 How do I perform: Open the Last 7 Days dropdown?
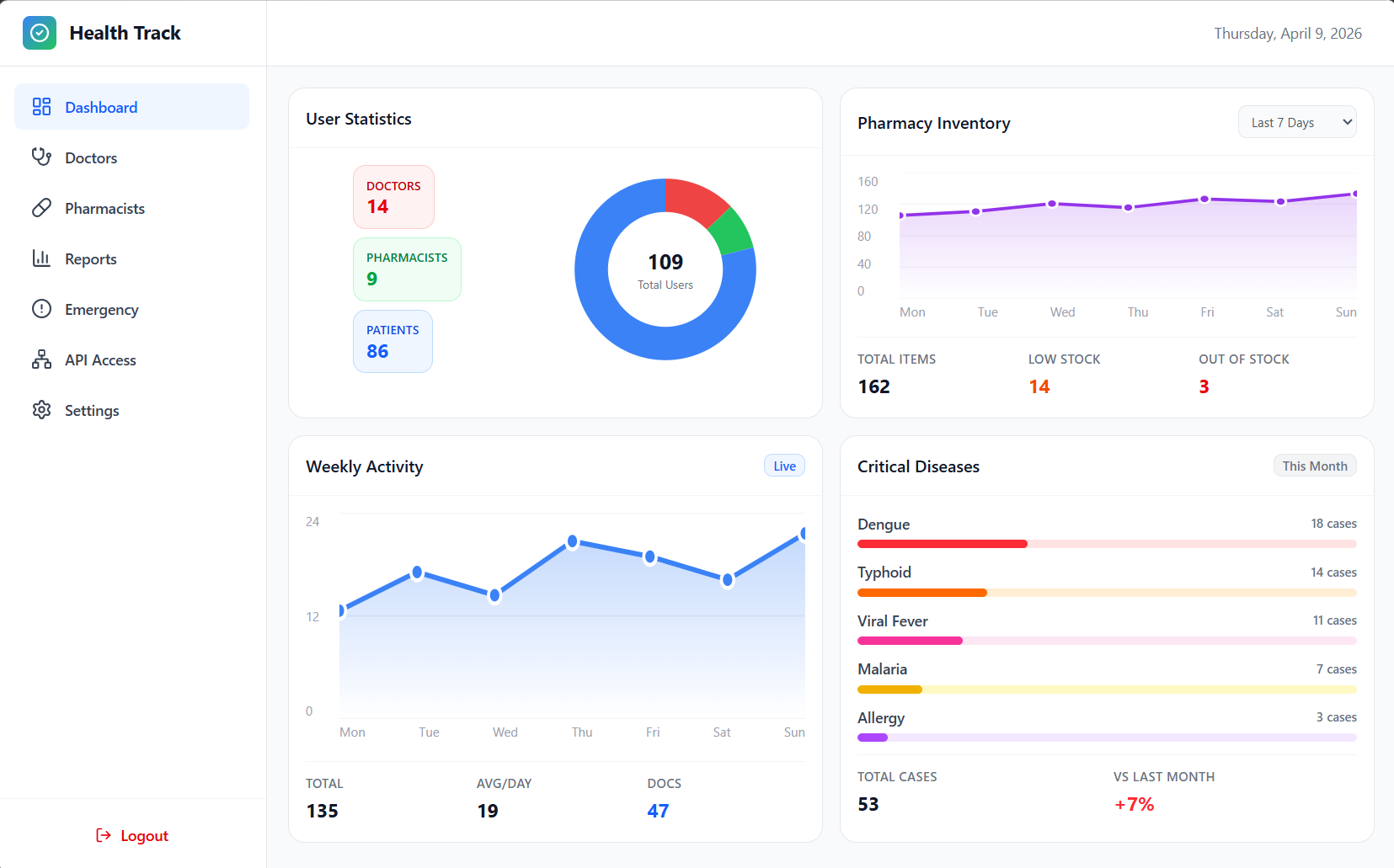point(1296,123)
